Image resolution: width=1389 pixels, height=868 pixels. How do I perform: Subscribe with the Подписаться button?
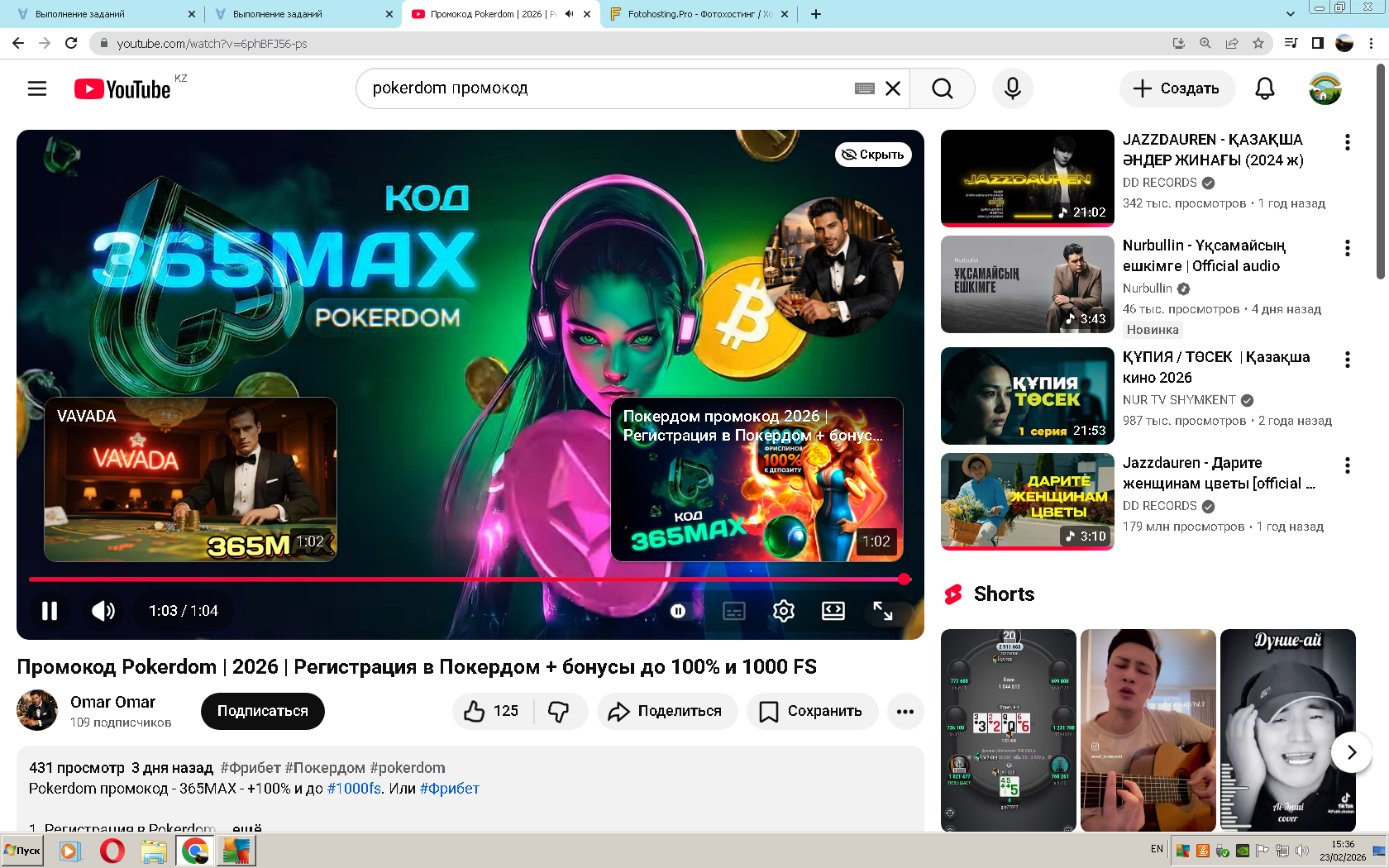click(263, 711)
